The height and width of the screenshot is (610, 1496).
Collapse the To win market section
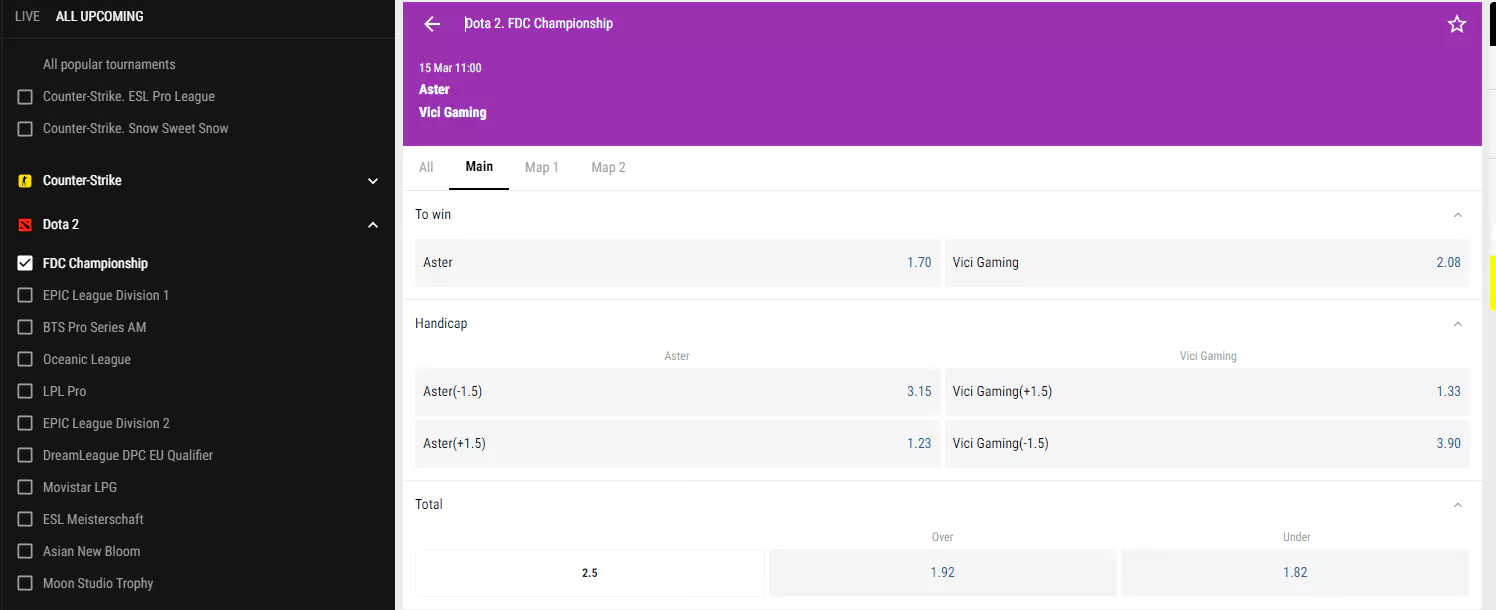pyautogui.click(x=1457, y=215)
